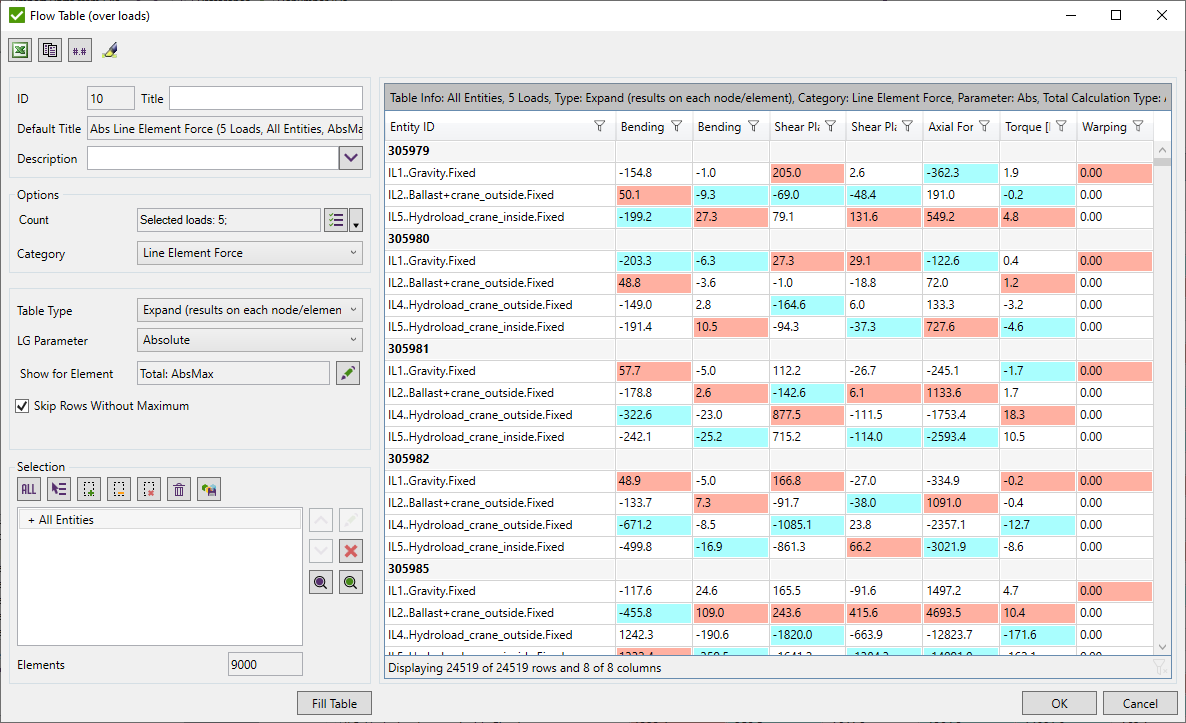Click the Fill Table button

334,702
